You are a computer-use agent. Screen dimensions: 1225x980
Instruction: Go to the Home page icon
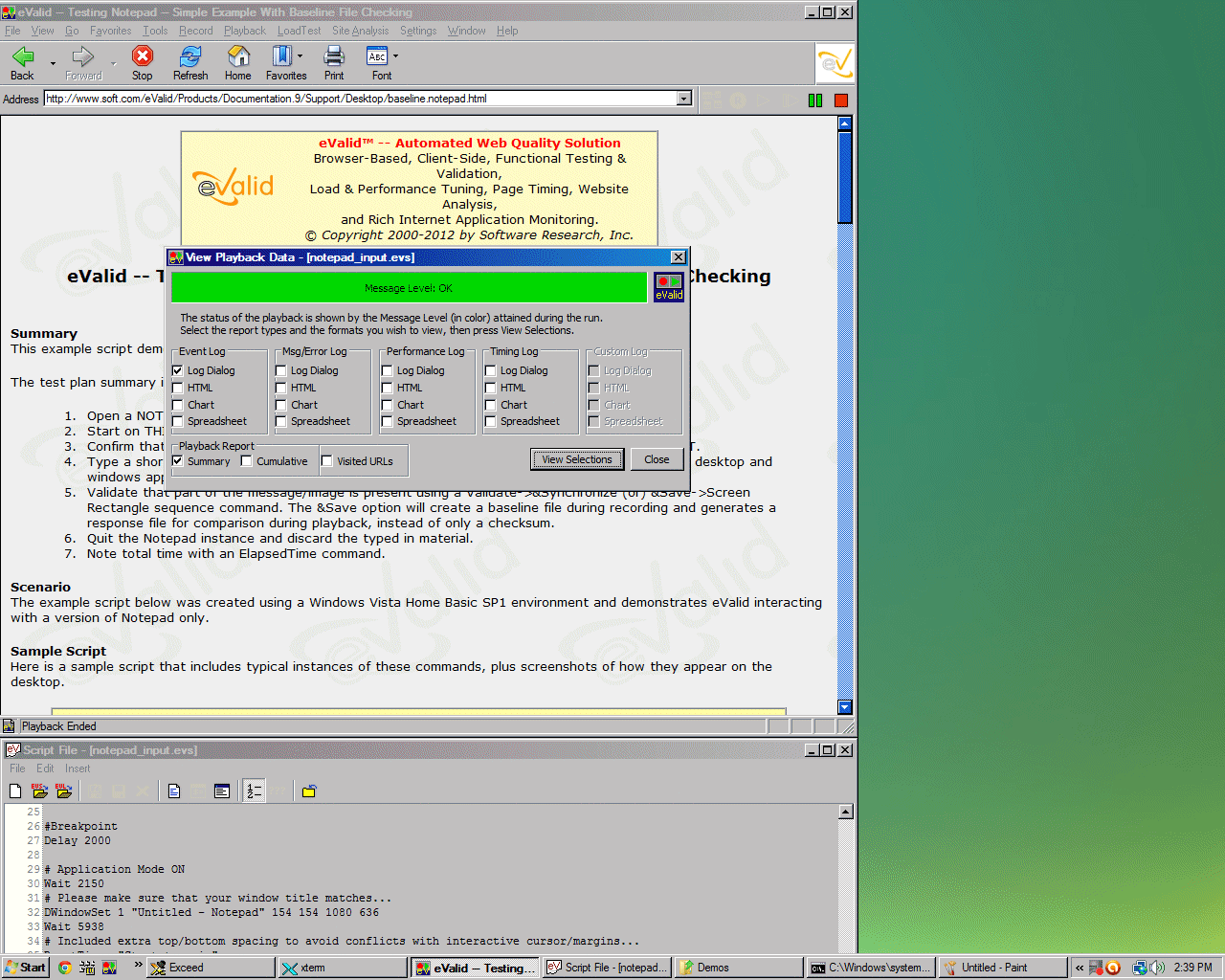[238, 56]
